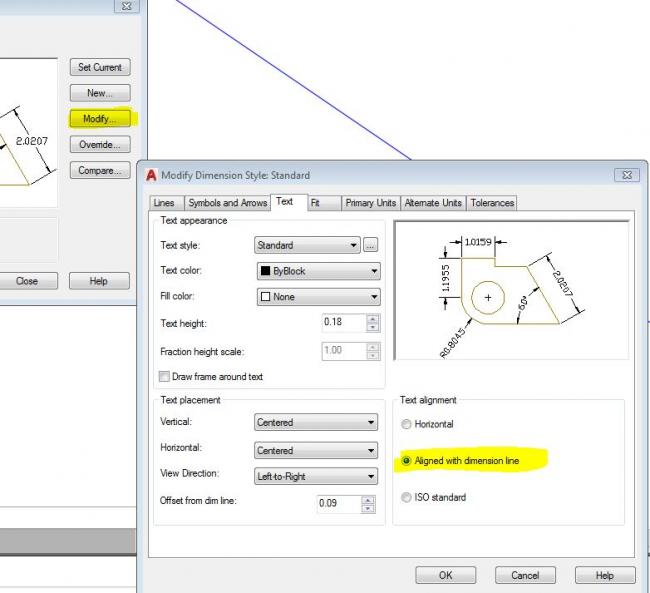Decrease Offset from dim line value
650x593 pixels.
pyautogui.click(x=368, y=509)
